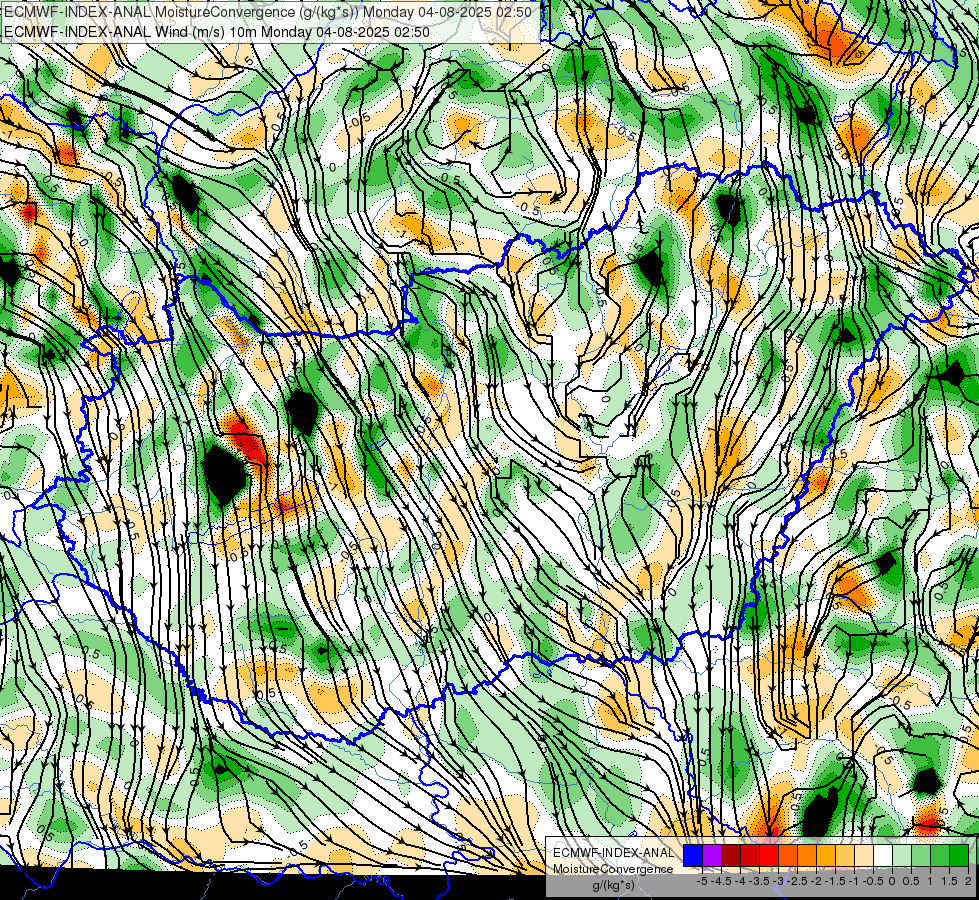Click the legend label MoistureConvergence

click(613, 869)
